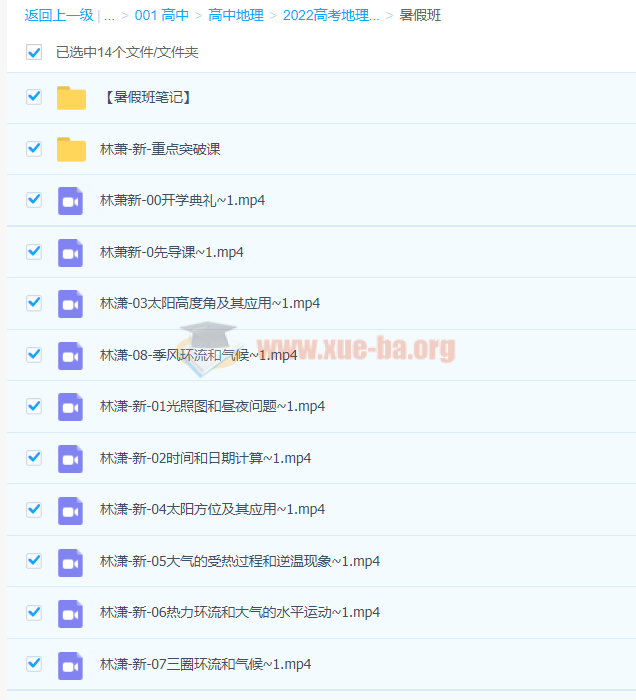The height and width of the screenshot is (700, 636).
Task: Select file name 林潇-新-05大气的受热过程和逆温现象~1.mp4
Action: click(x=240, y=561)
